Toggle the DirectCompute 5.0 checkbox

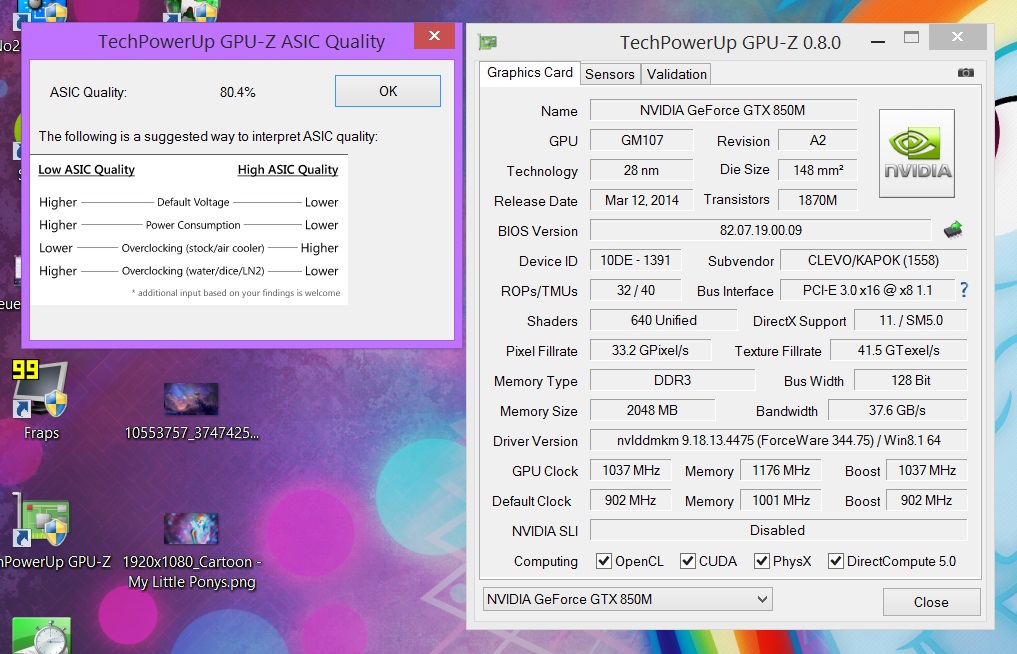836,561
